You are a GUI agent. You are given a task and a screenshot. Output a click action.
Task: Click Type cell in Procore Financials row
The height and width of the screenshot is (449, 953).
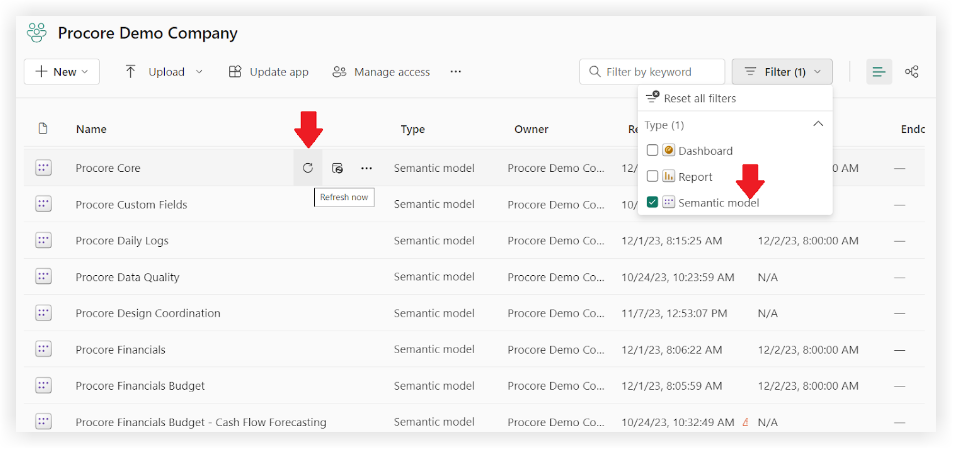(434, 349)
